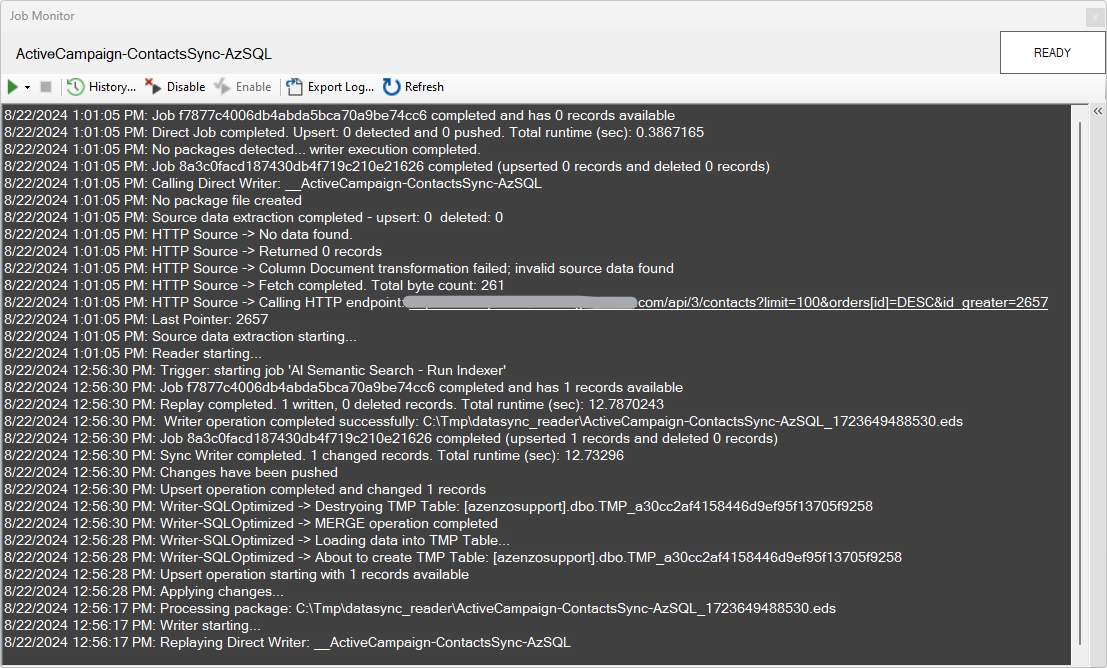The width and height of the screenshot is (1107, 668).
Task: Select 'Column Document transformation failed' log line
Action: 339,268
